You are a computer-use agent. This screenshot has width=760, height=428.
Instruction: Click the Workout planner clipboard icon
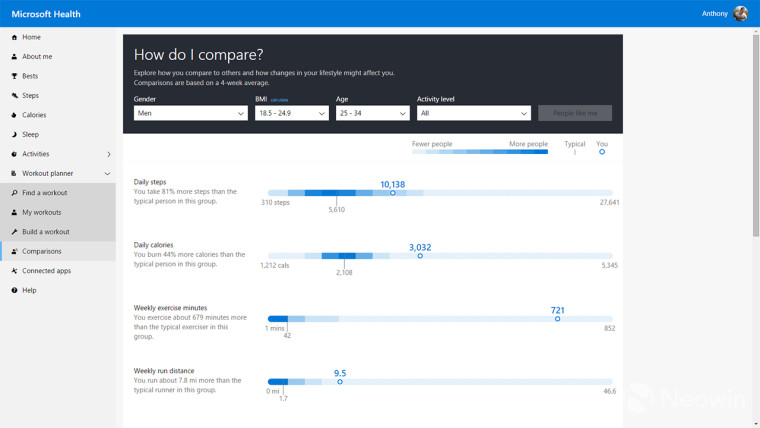click(14, 174)
